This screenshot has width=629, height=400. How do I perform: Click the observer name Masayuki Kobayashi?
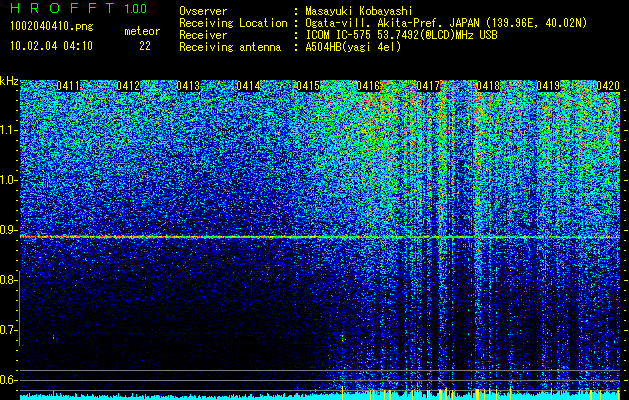[359, 11]
